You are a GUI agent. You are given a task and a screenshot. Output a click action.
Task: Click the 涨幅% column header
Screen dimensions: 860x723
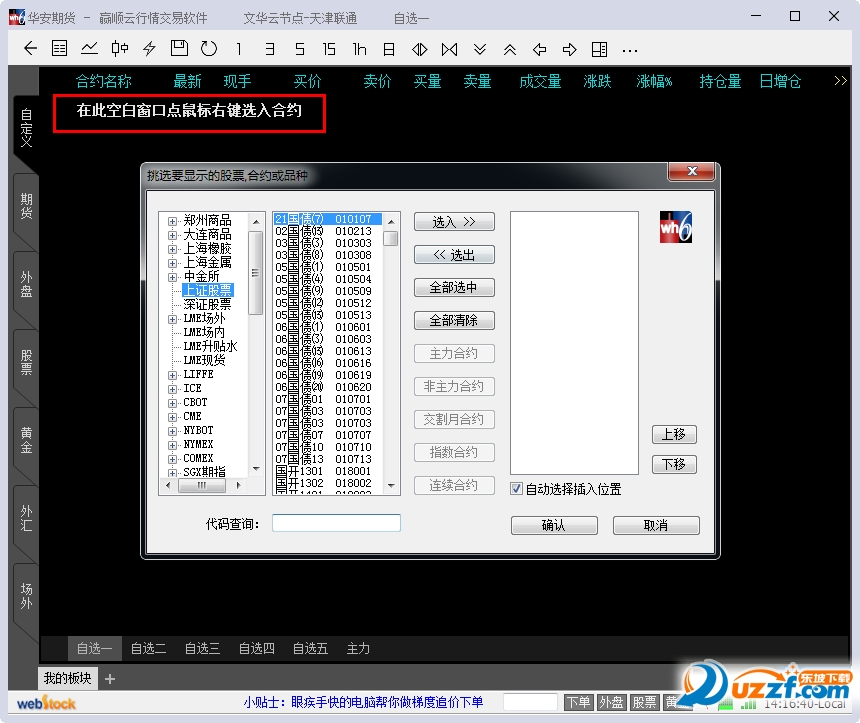(654, 81)
